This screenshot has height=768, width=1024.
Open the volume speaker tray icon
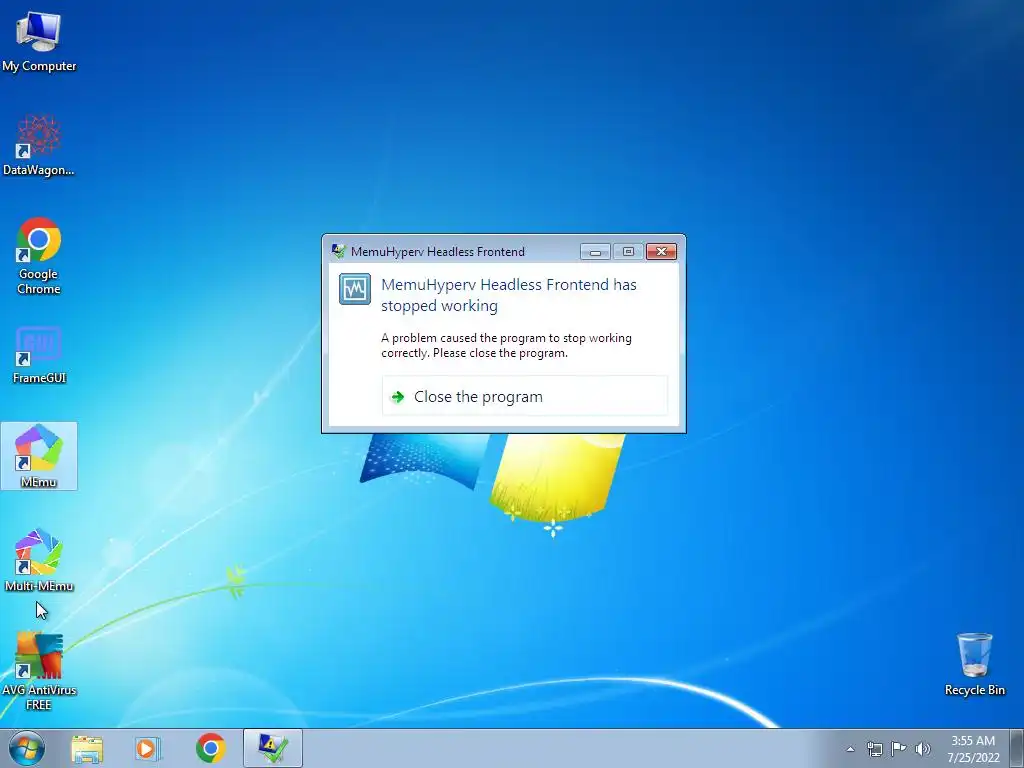[923, 749]
